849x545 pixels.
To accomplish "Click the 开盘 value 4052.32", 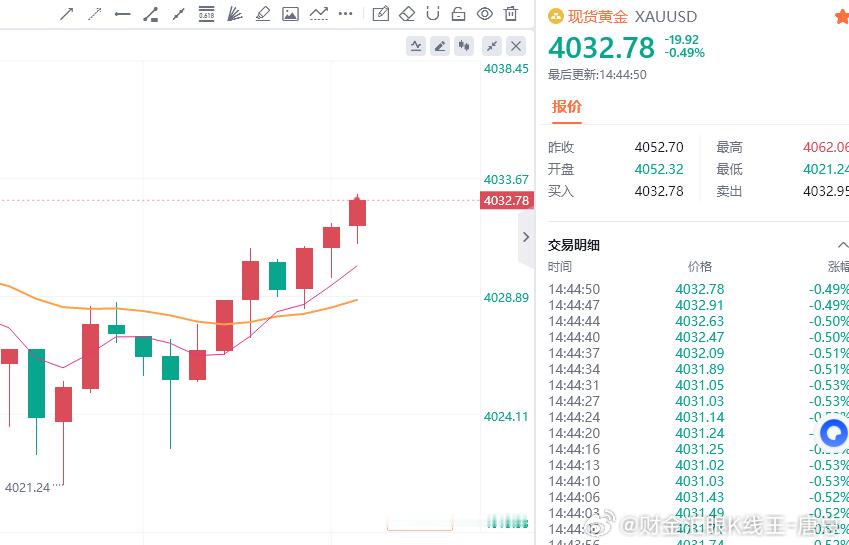I will point(659,169).
